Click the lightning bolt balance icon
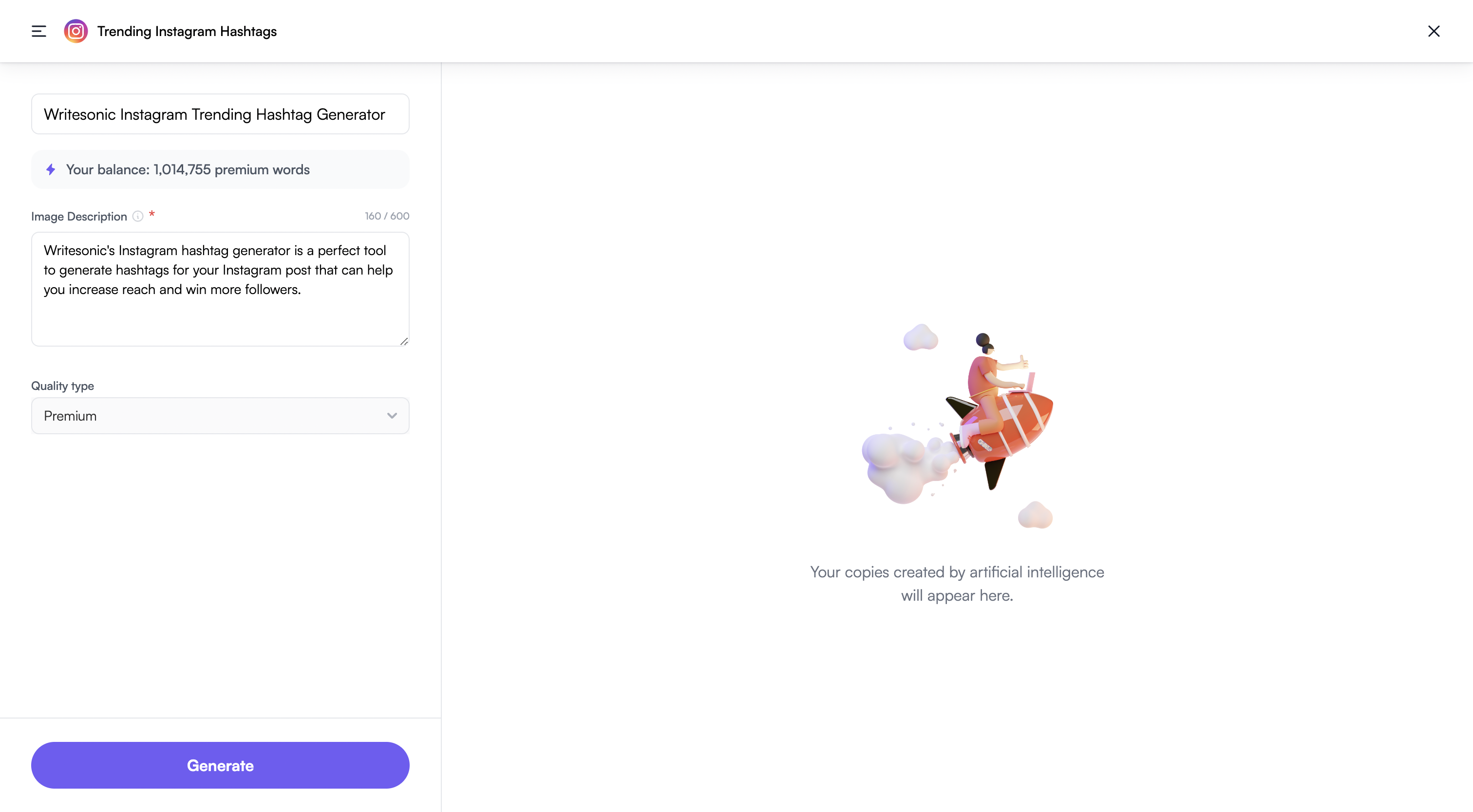 pyautogui.click(x=51, y=169)
